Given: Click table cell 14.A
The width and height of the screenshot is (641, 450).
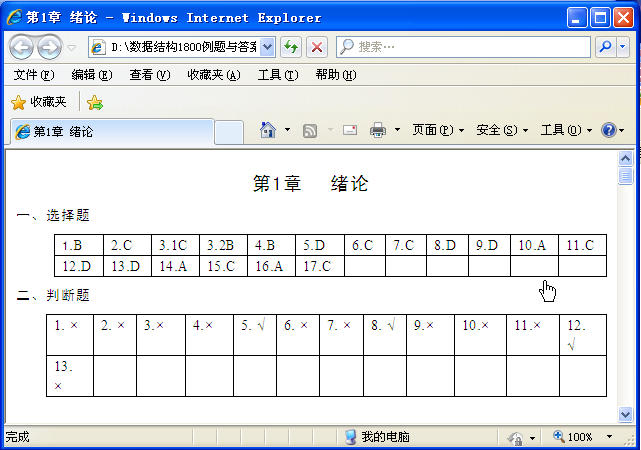Looking at the screenshot, I should (x=175, y=266).
